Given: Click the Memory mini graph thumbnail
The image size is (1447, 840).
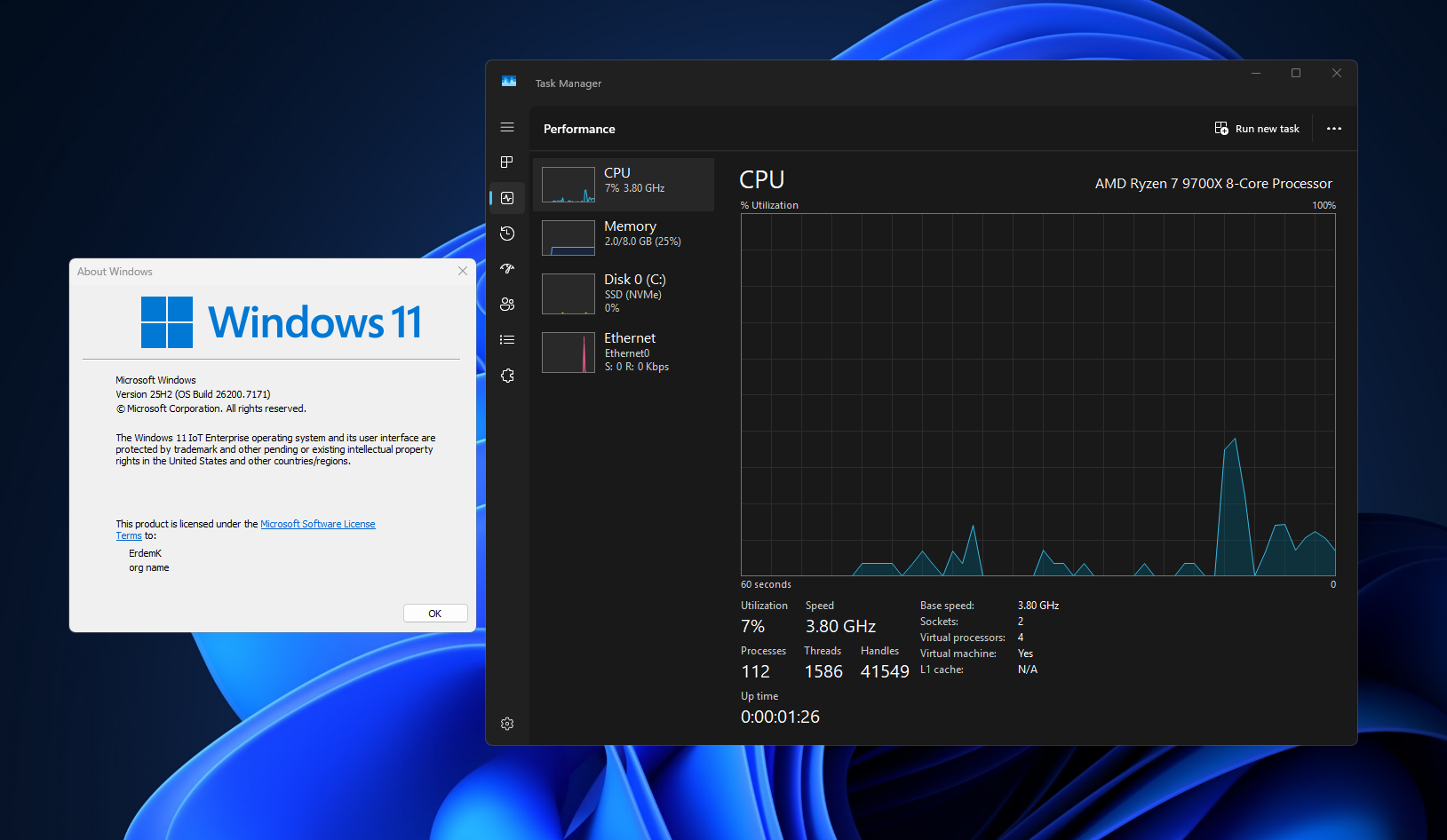Looking at the screenshot, I should point(568,238).
